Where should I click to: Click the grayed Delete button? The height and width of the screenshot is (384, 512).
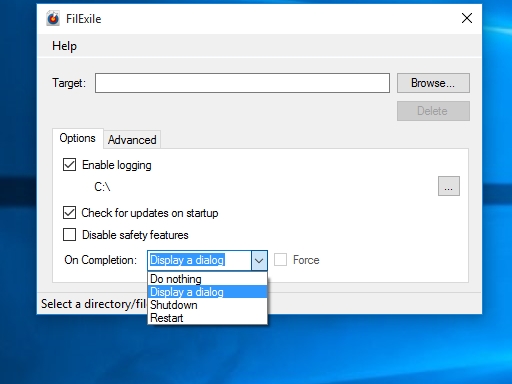(433, 111)
